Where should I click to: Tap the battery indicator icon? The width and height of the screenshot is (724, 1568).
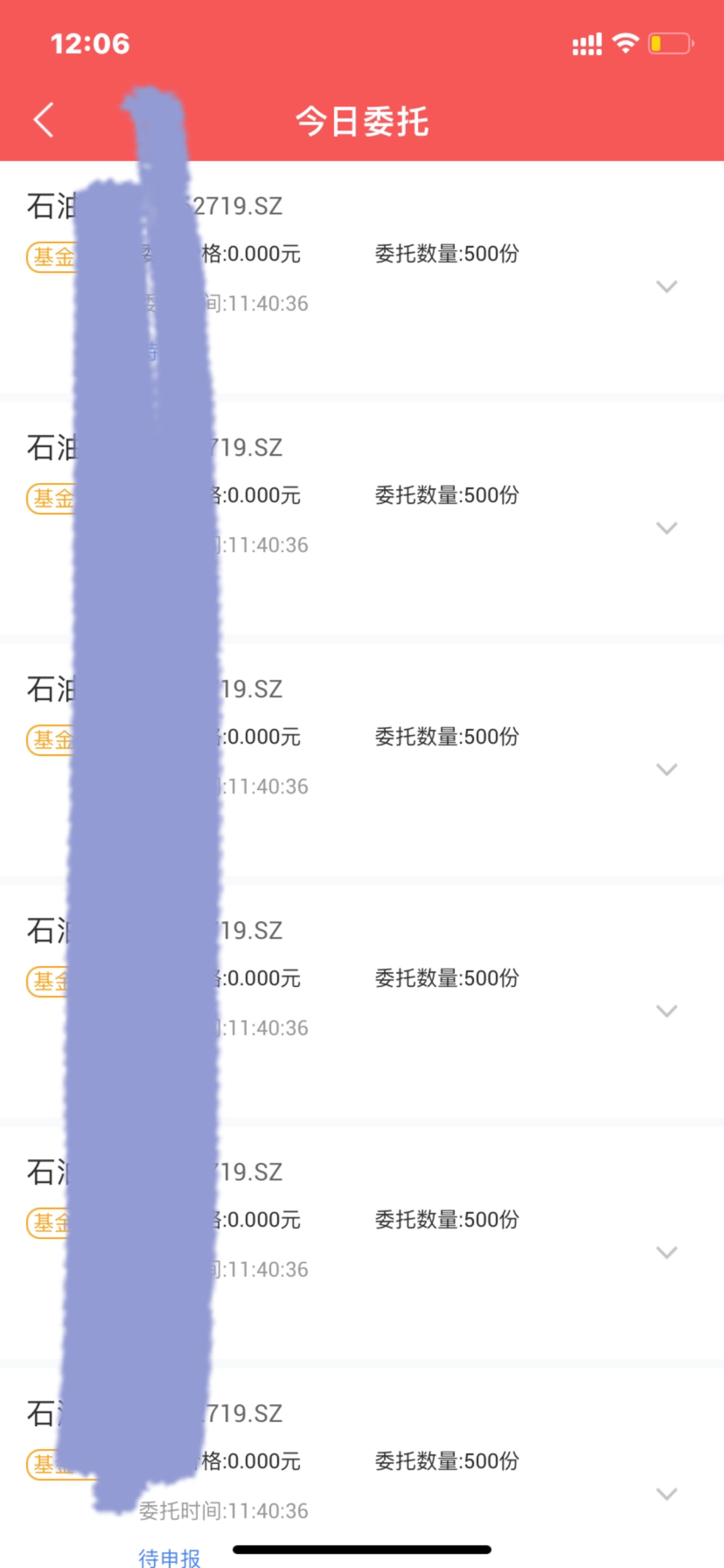pos(671,44)
